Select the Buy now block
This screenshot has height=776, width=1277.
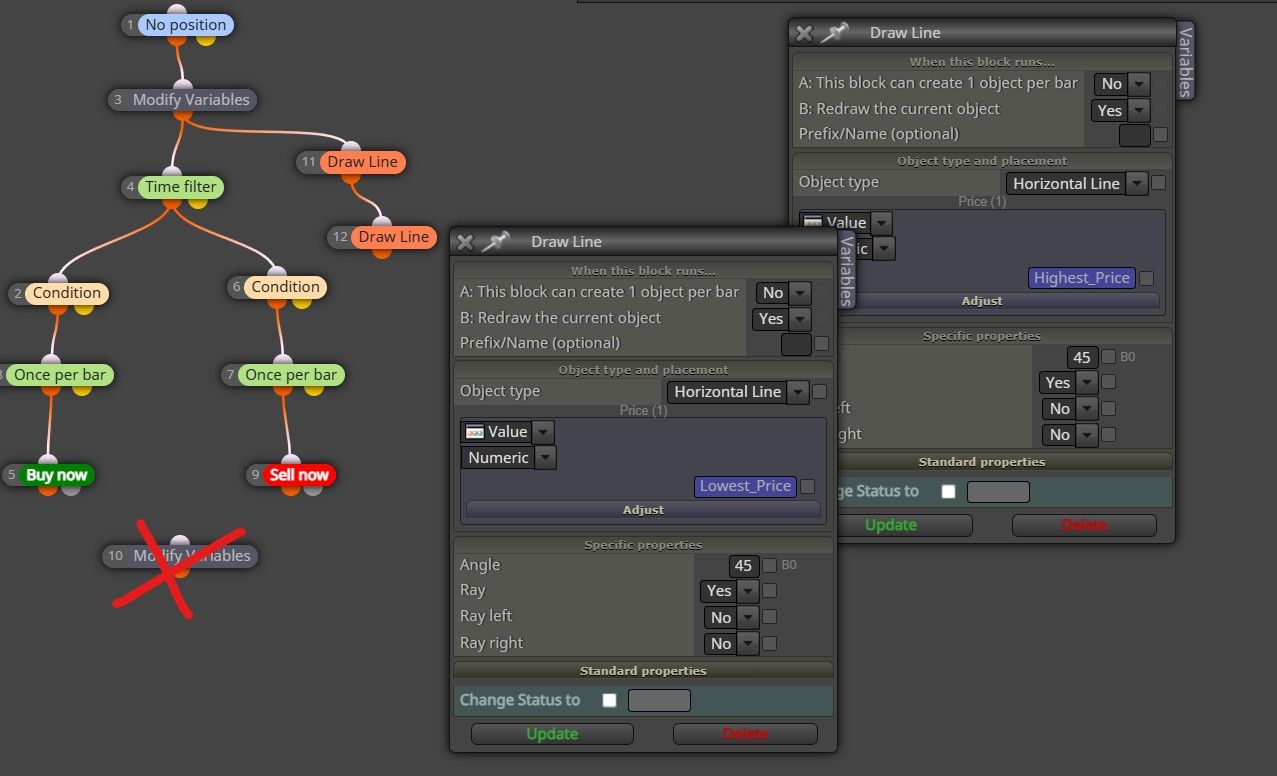[57, 475]
